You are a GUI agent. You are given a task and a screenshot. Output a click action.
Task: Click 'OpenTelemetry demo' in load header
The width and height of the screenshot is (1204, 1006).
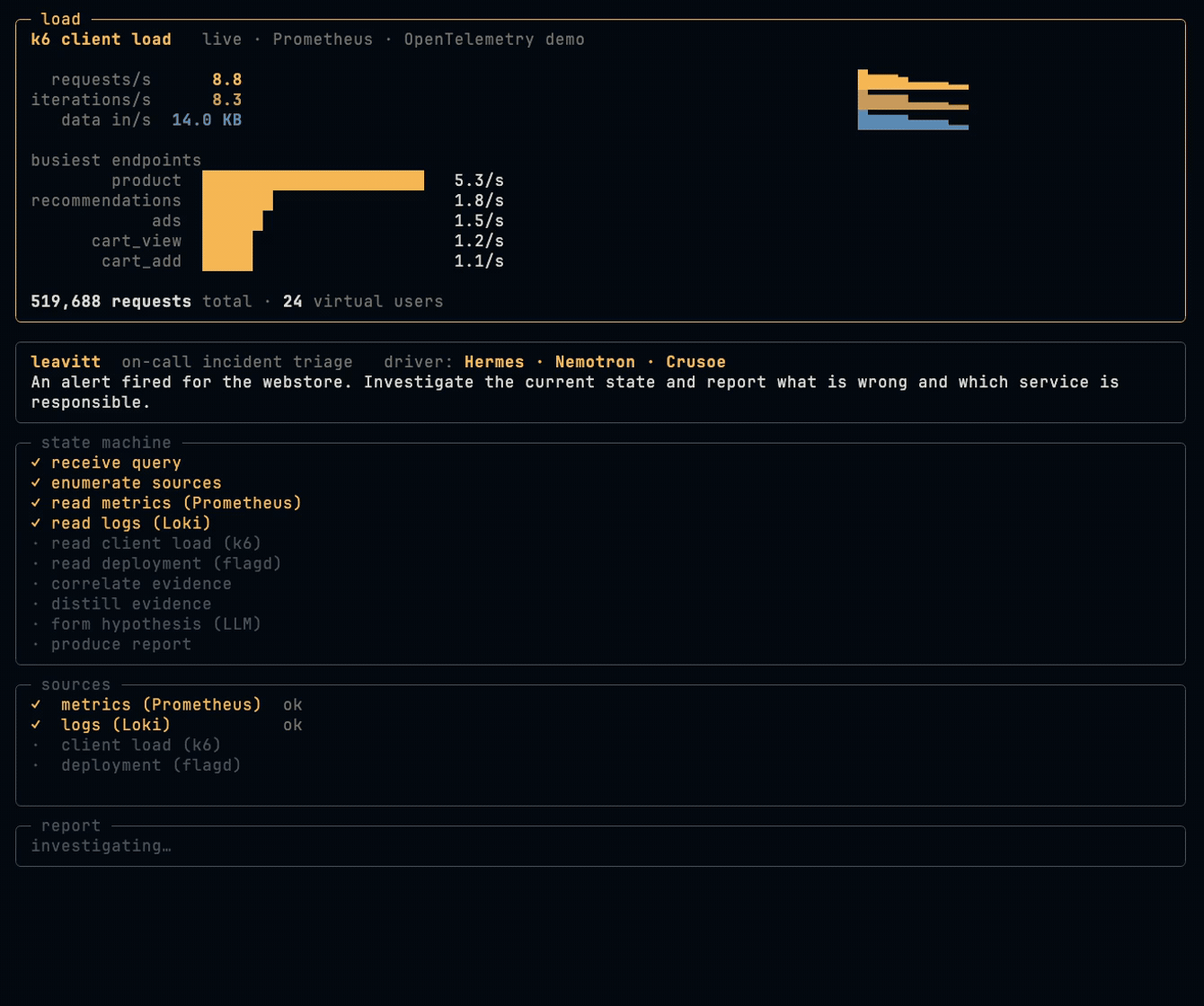click(494, 40)
